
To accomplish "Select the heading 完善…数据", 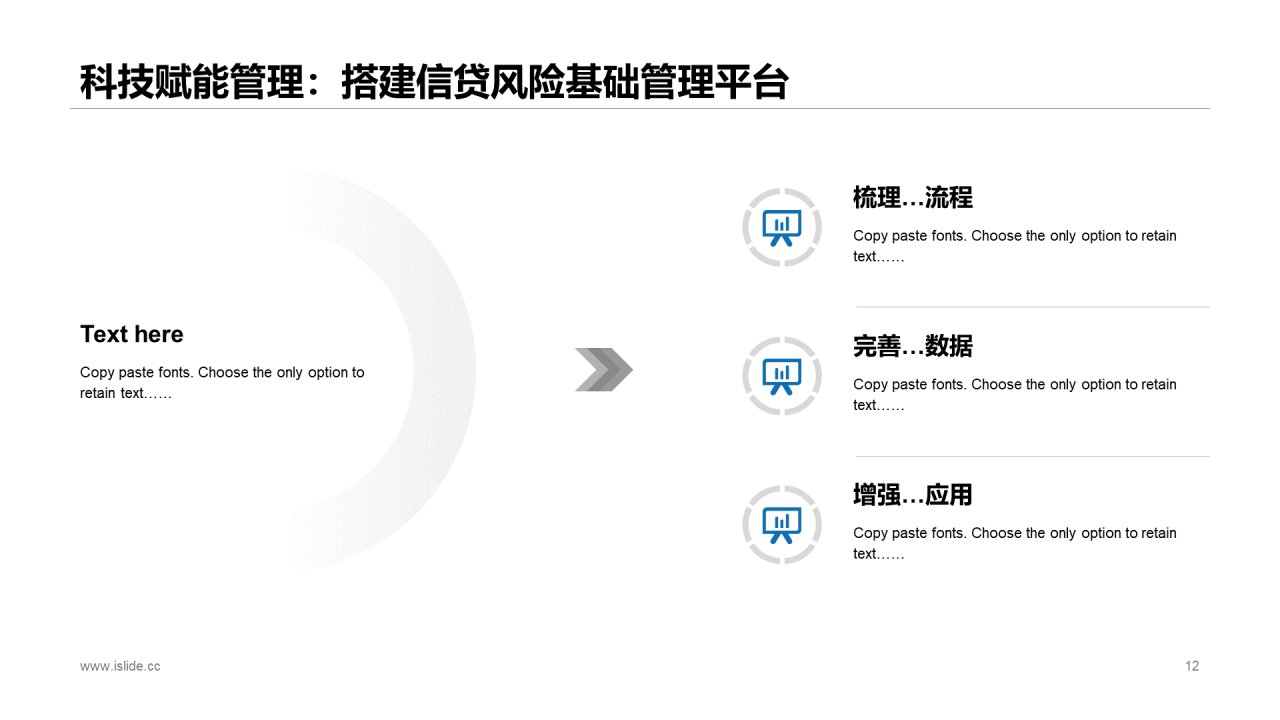I will click(913, 346).
